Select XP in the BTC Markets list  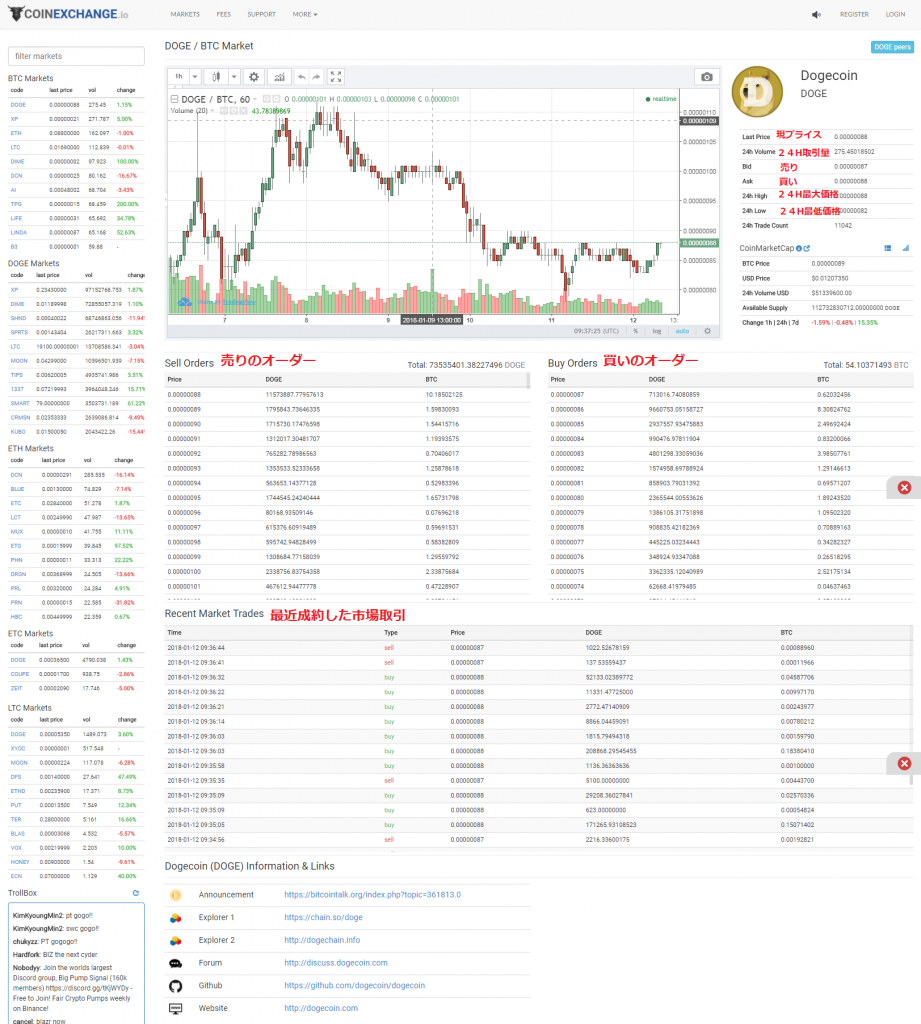pyautogui.click(x=14, y=119)
